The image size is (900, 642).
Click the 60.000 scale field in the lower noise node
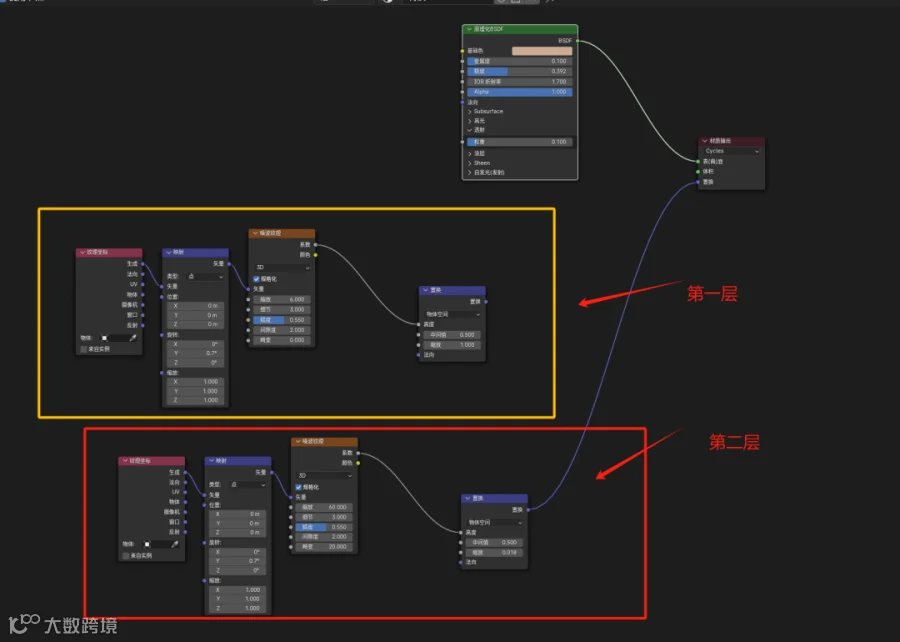click(324, 507)
